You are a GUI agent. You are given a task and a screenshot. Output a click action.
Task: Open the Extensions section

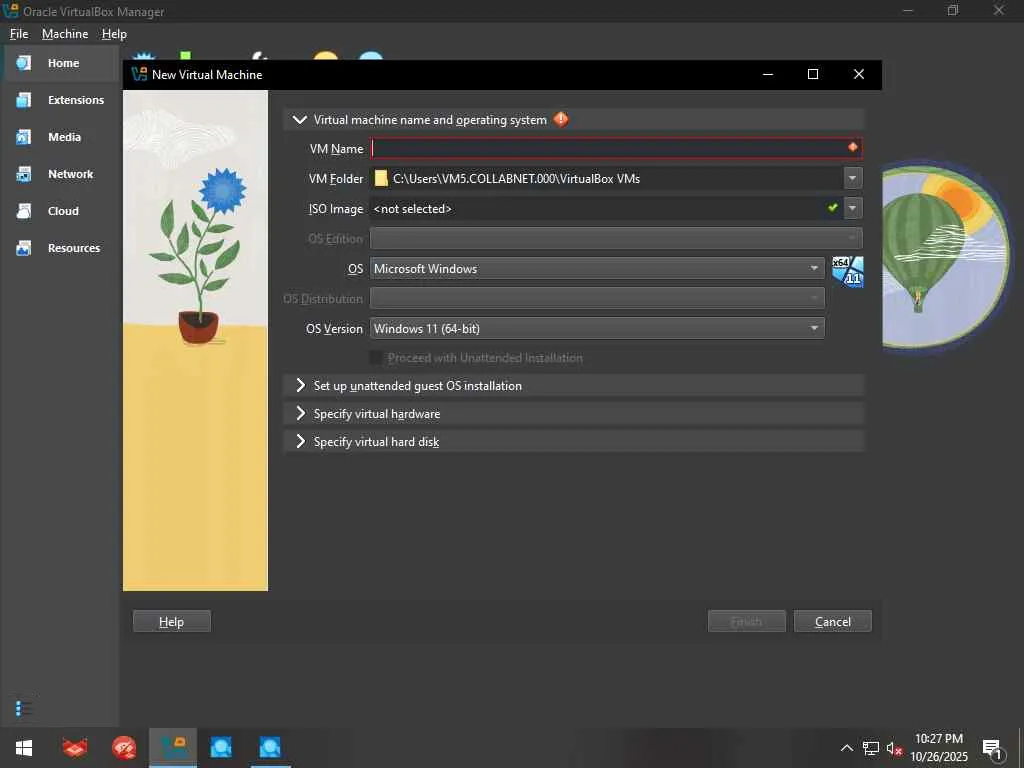60,100
